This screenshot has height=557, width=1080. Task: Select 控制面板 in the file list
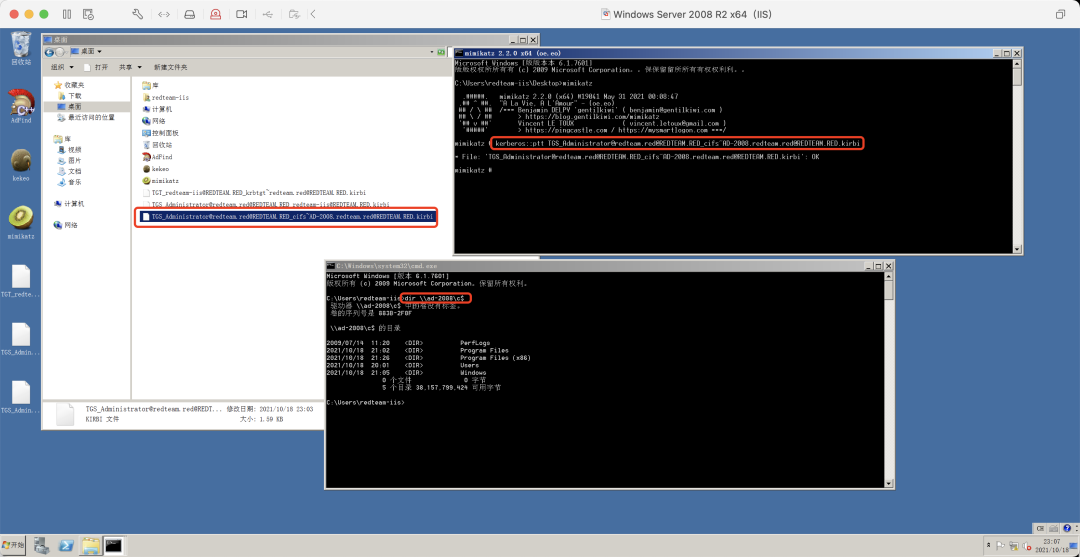[160, 133]
